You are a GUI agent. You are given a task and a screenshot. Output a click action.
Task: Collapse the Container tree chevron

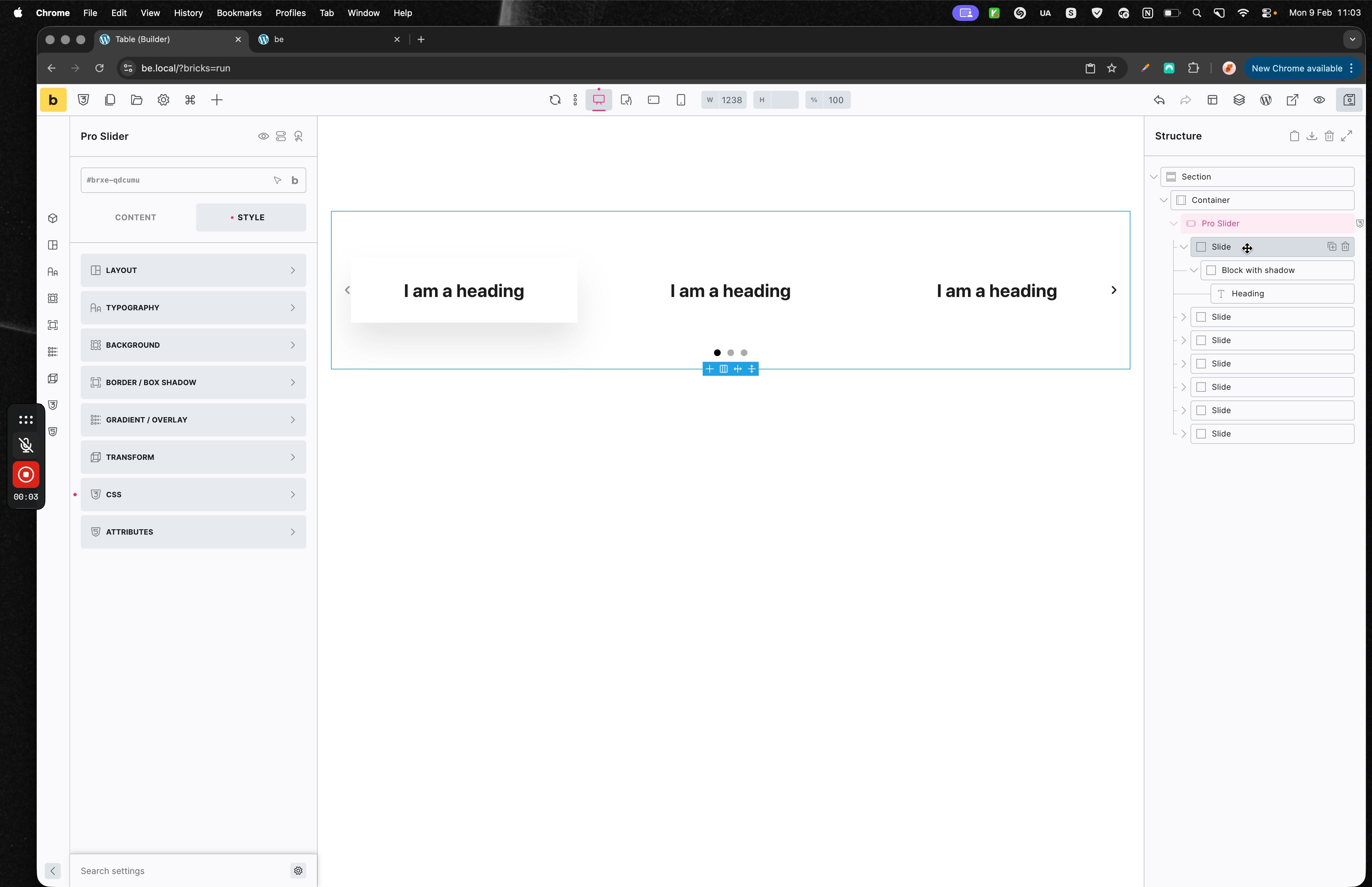[1163, 201]
